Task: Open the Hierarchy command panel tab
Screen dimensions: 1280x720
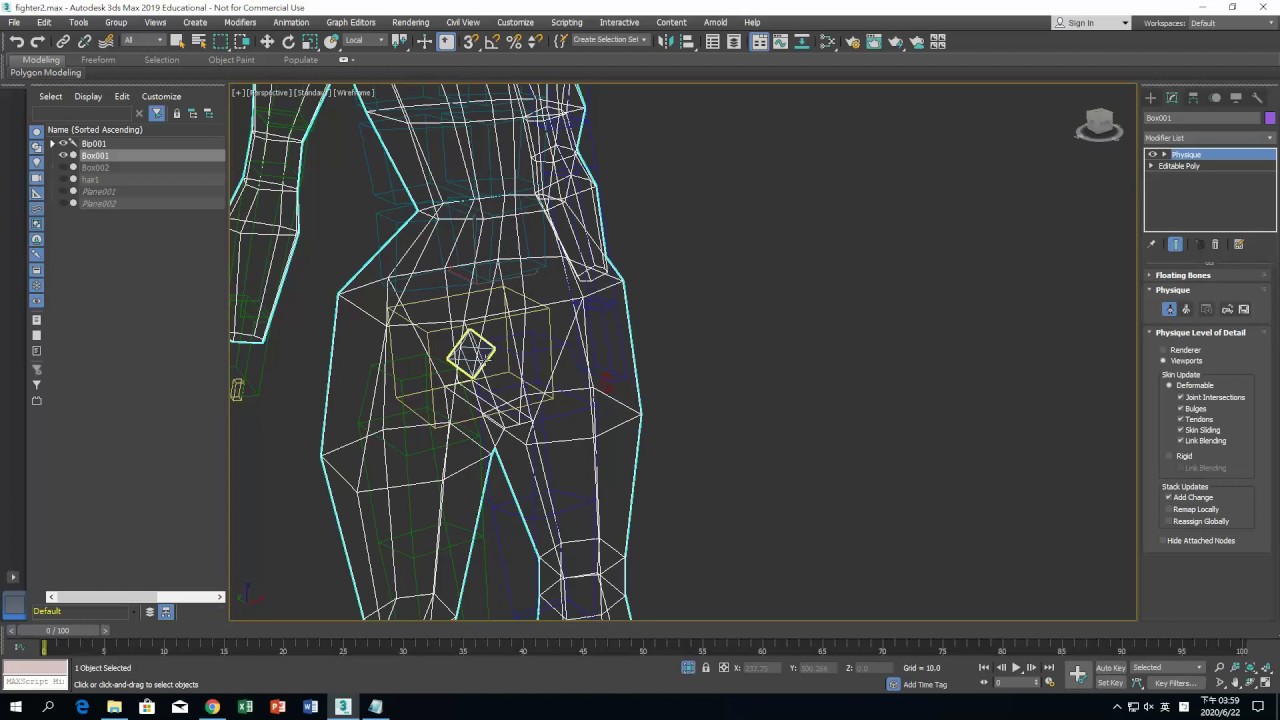Action: (x=1193, y=98)
